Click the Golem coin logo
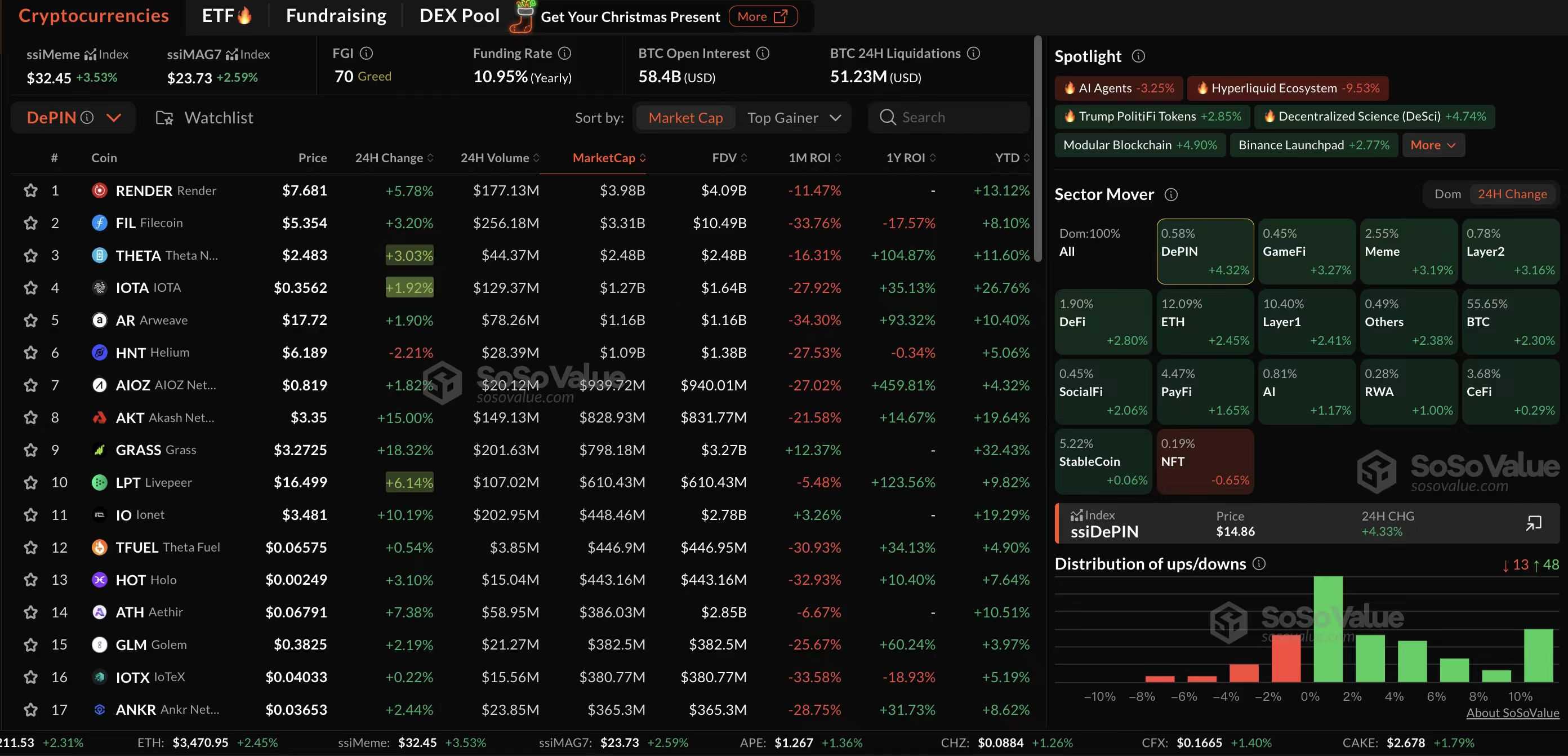This screenshot has width=1568, height=756. (x=99, y=644)
